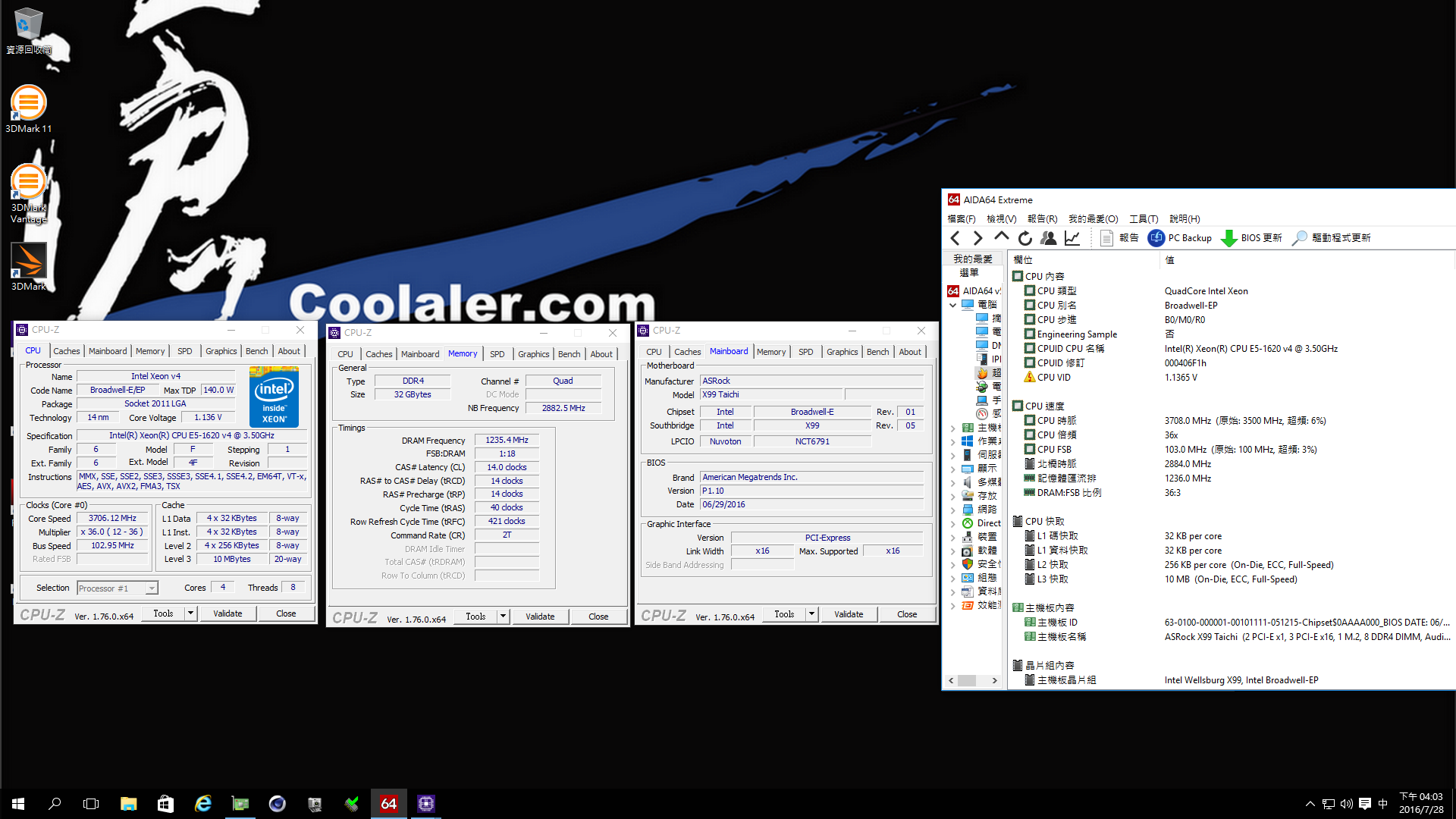Viewport: 1456px width, 819px height.
Task: Launch Internet Explorer from the taskbar
Action: click(202, 804)
